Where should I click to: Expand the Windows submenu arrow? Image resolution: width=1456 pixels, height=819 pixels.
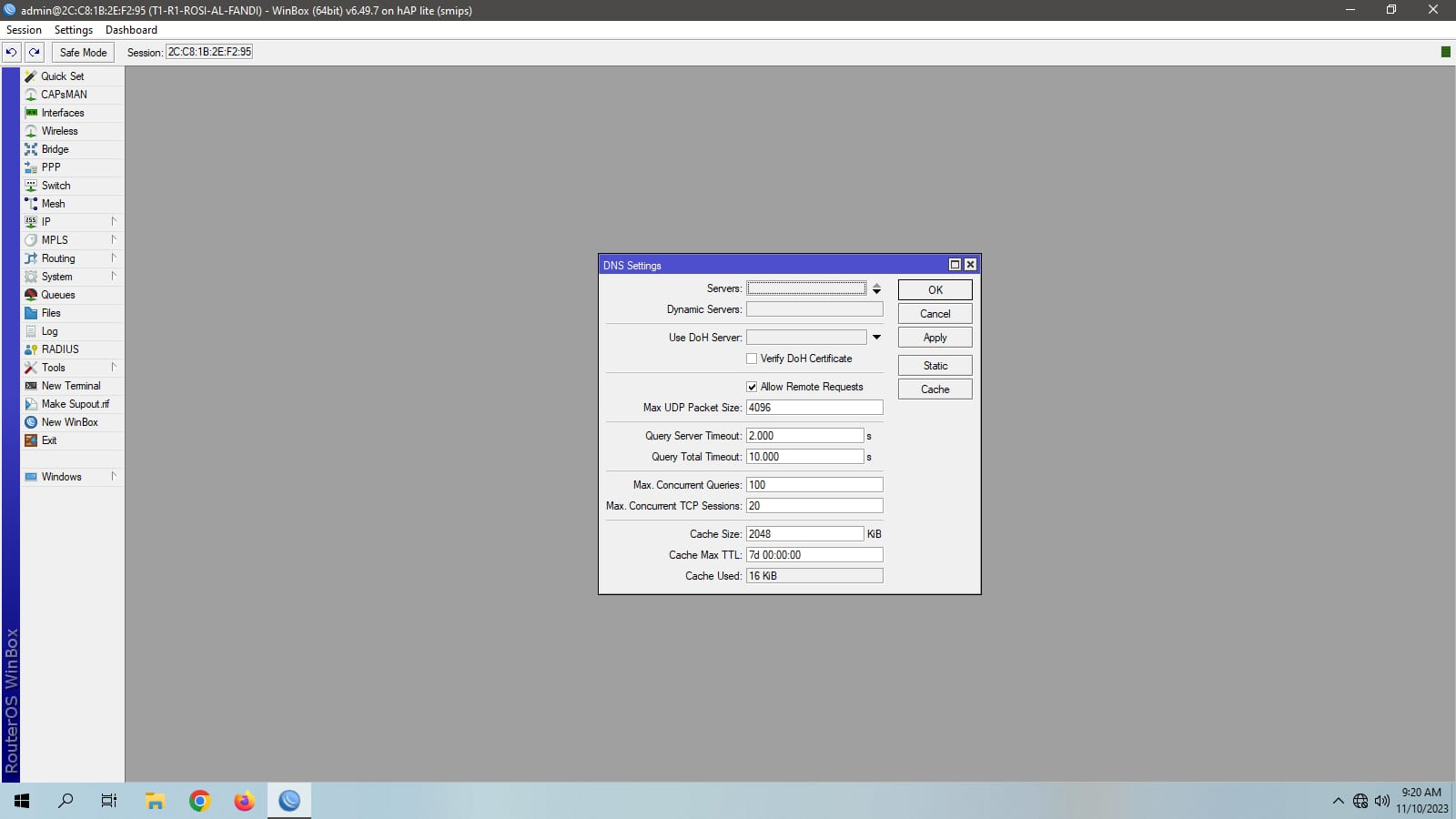click(114, 476)
